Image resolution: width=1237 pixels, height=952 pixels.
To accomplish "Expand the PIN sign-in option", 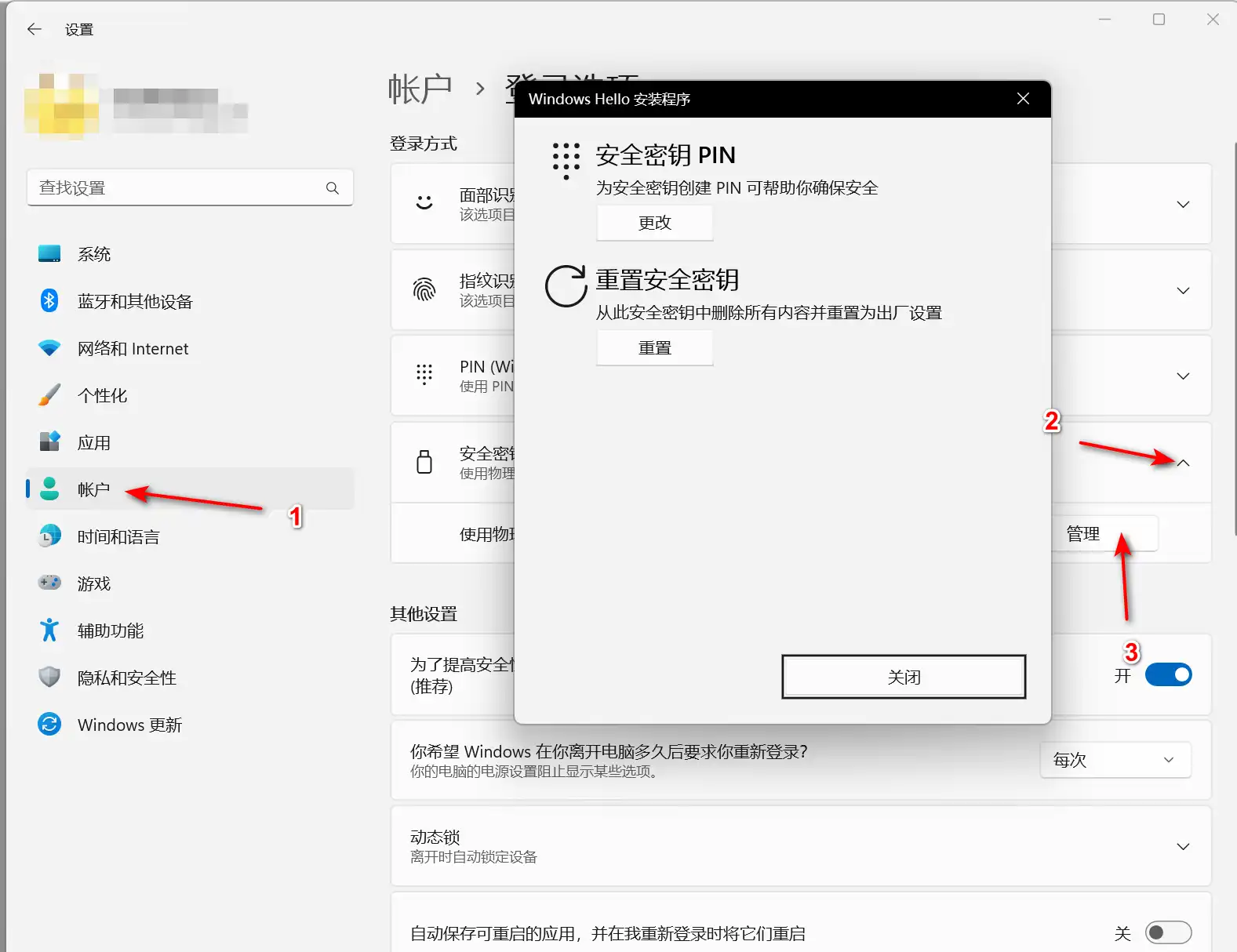I will (1183, 376).
